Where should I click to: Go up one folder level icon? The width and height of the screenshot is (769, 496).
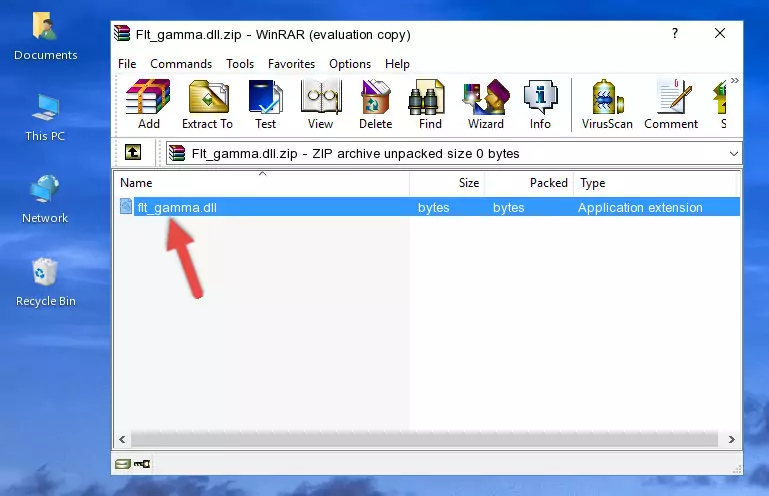[133, 153]
